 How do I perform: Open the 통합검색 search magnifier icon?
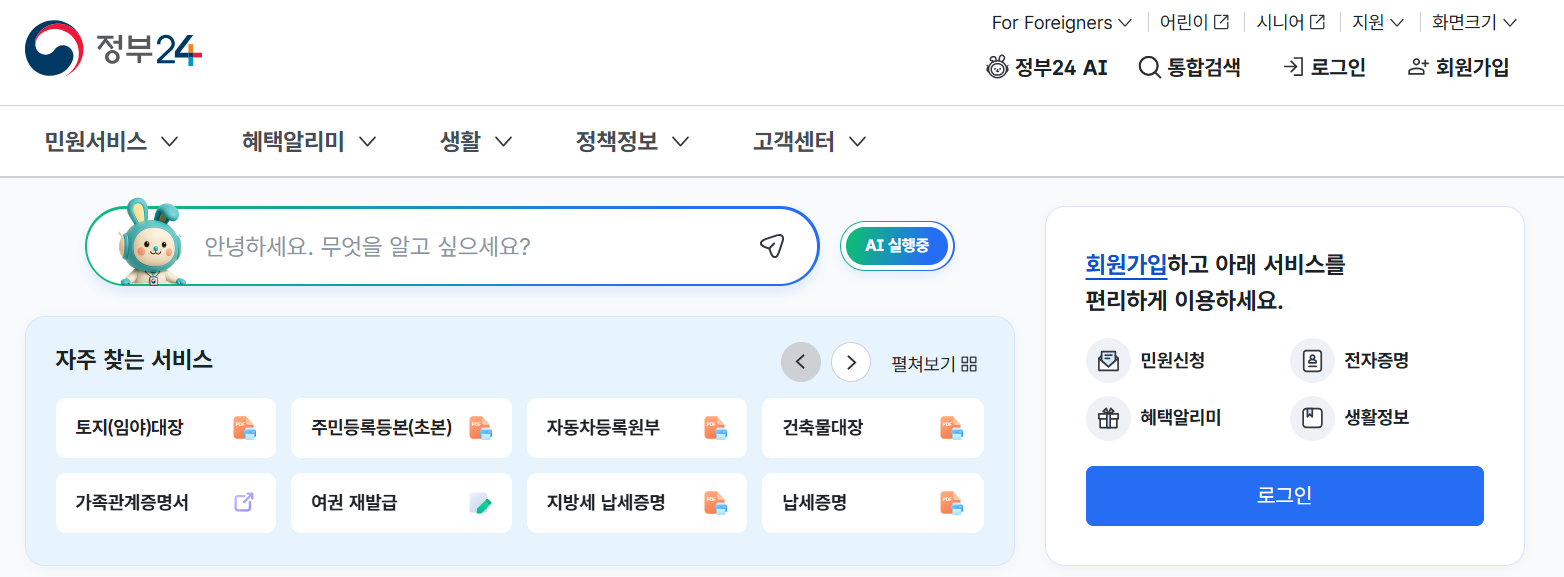click(x=1147, y=67)
